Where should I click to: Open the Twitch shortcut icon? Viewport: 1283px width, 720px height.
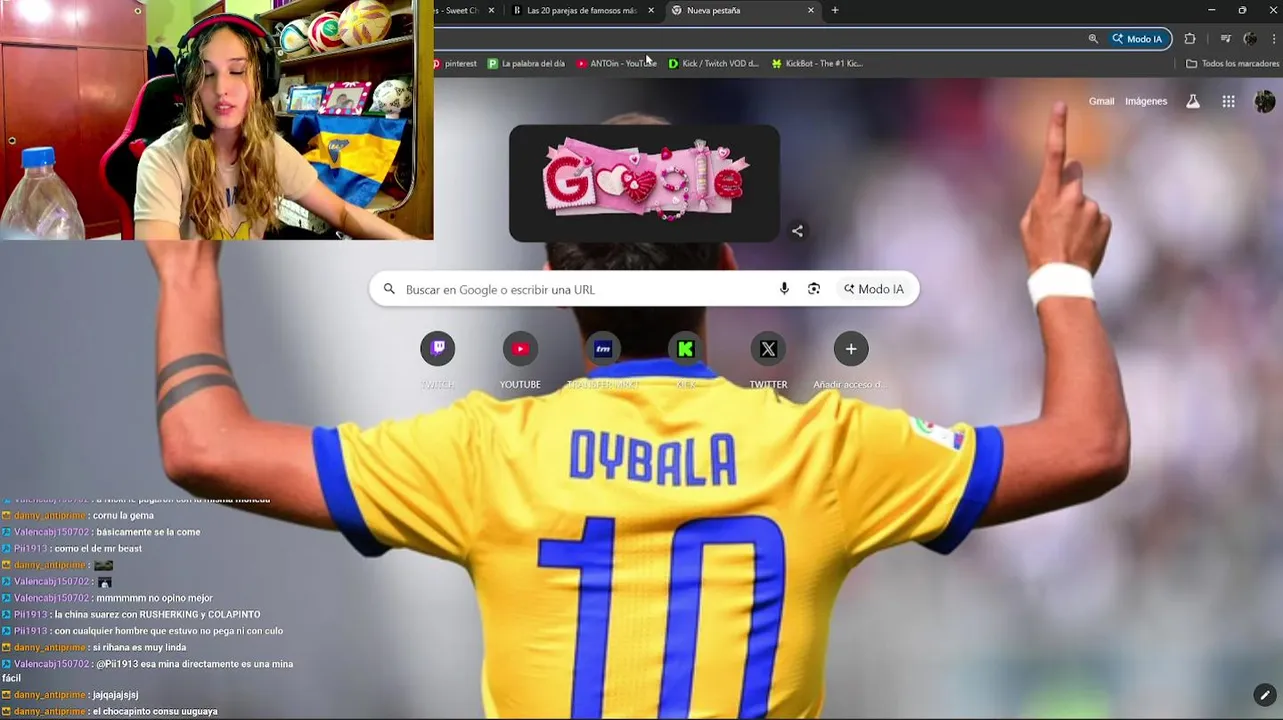tap(437, 349)
